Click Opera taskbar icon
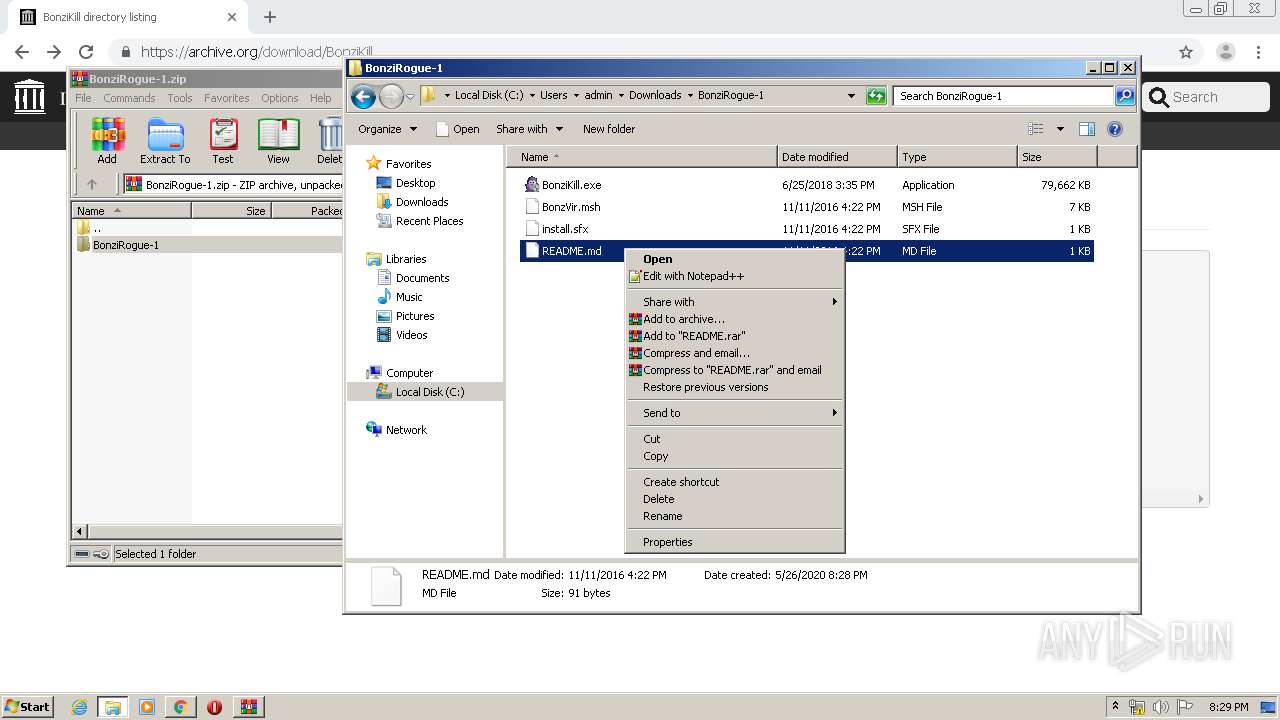 pos(214,707)
